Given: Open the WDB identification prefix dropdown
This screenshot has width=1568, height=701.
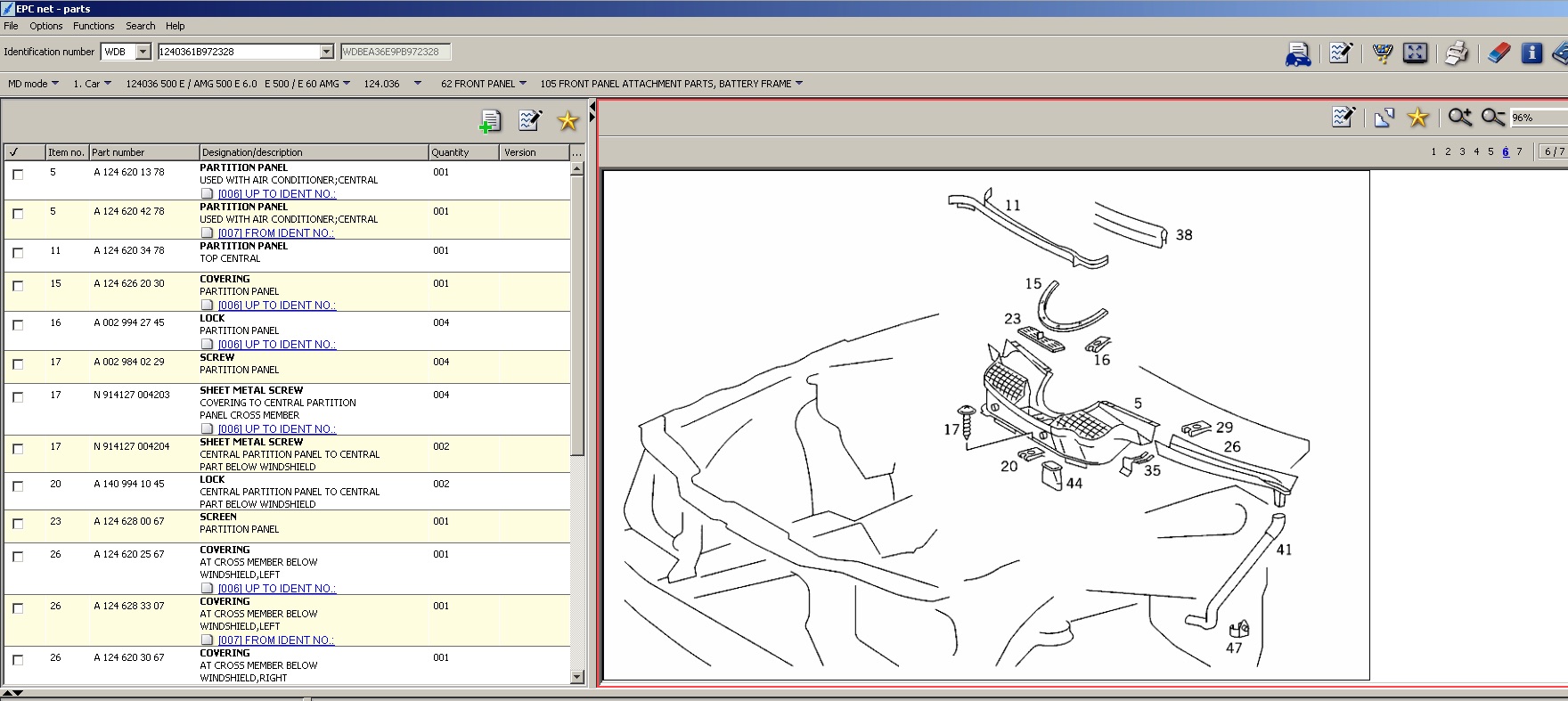Looking at the screenshot, I should [x=143, y=52].
